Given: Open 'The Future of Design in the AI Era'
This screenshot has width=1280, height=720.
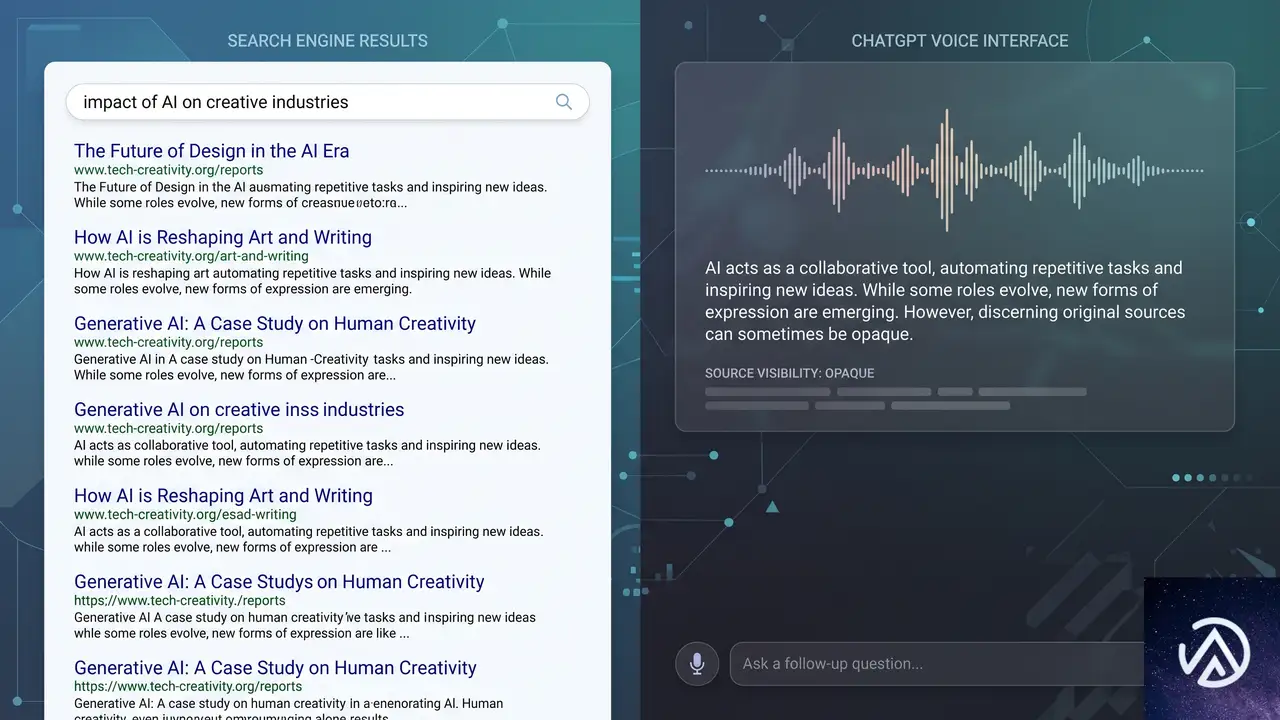Looking at the screenshot, I should 211,151.
